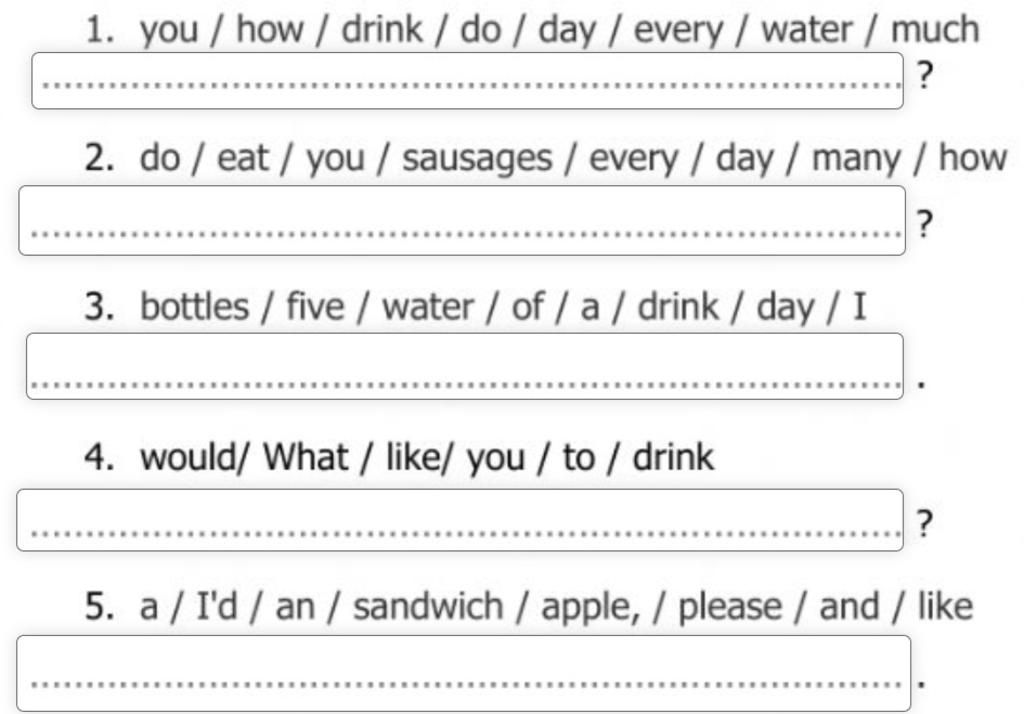Focus the answer field under question 2

(462, 221)
